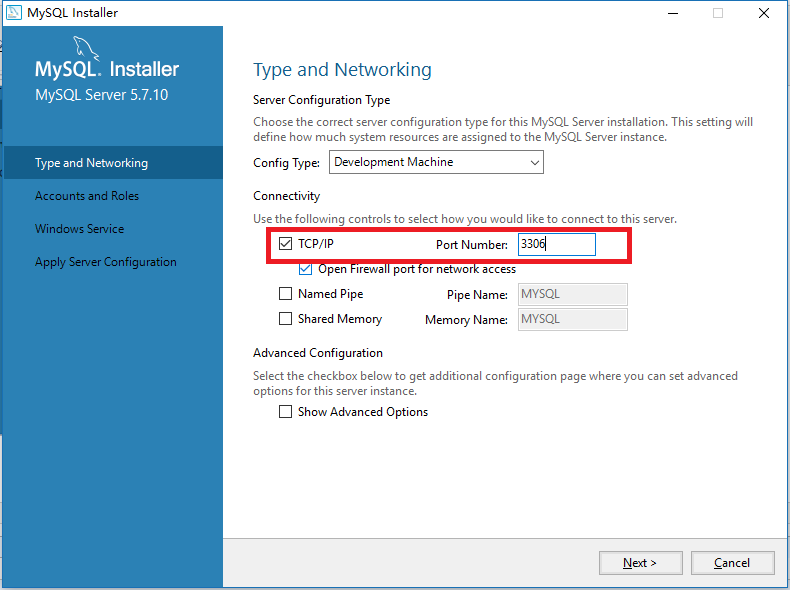Toggle Open Firewall port for network access

pyautogui.click(x=305, y=269)
